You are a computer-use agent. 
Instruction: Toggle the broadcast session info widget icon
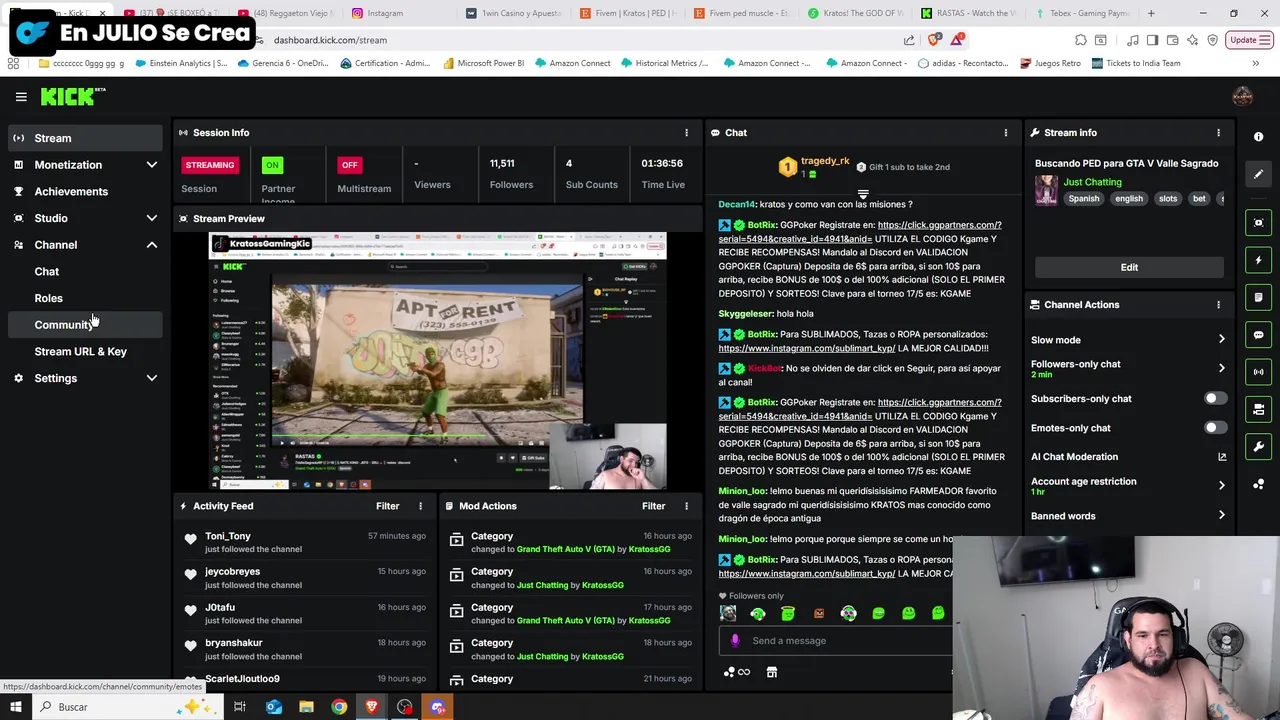[1259, 372]
